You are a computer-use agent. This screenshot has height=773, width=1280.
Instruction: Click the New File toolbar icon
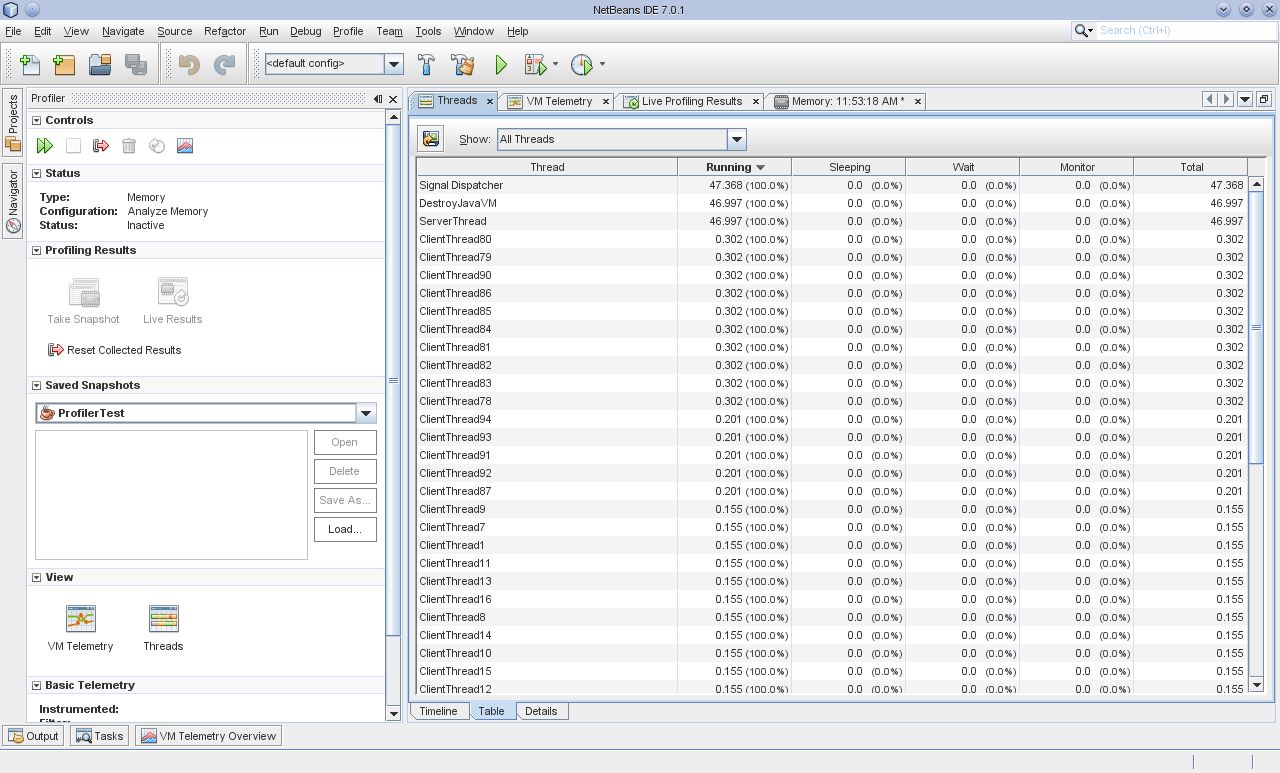click(30, 64)
